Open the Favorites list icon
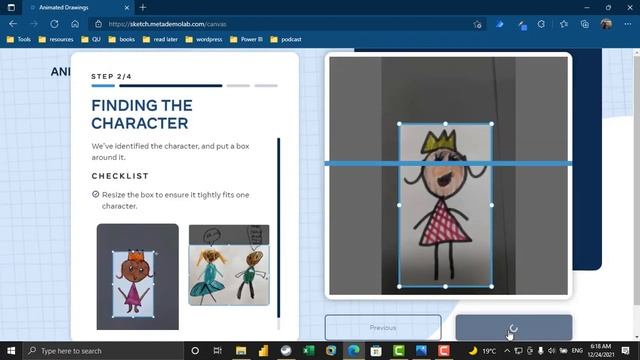The image size is (640, 360). coord(564,24)
